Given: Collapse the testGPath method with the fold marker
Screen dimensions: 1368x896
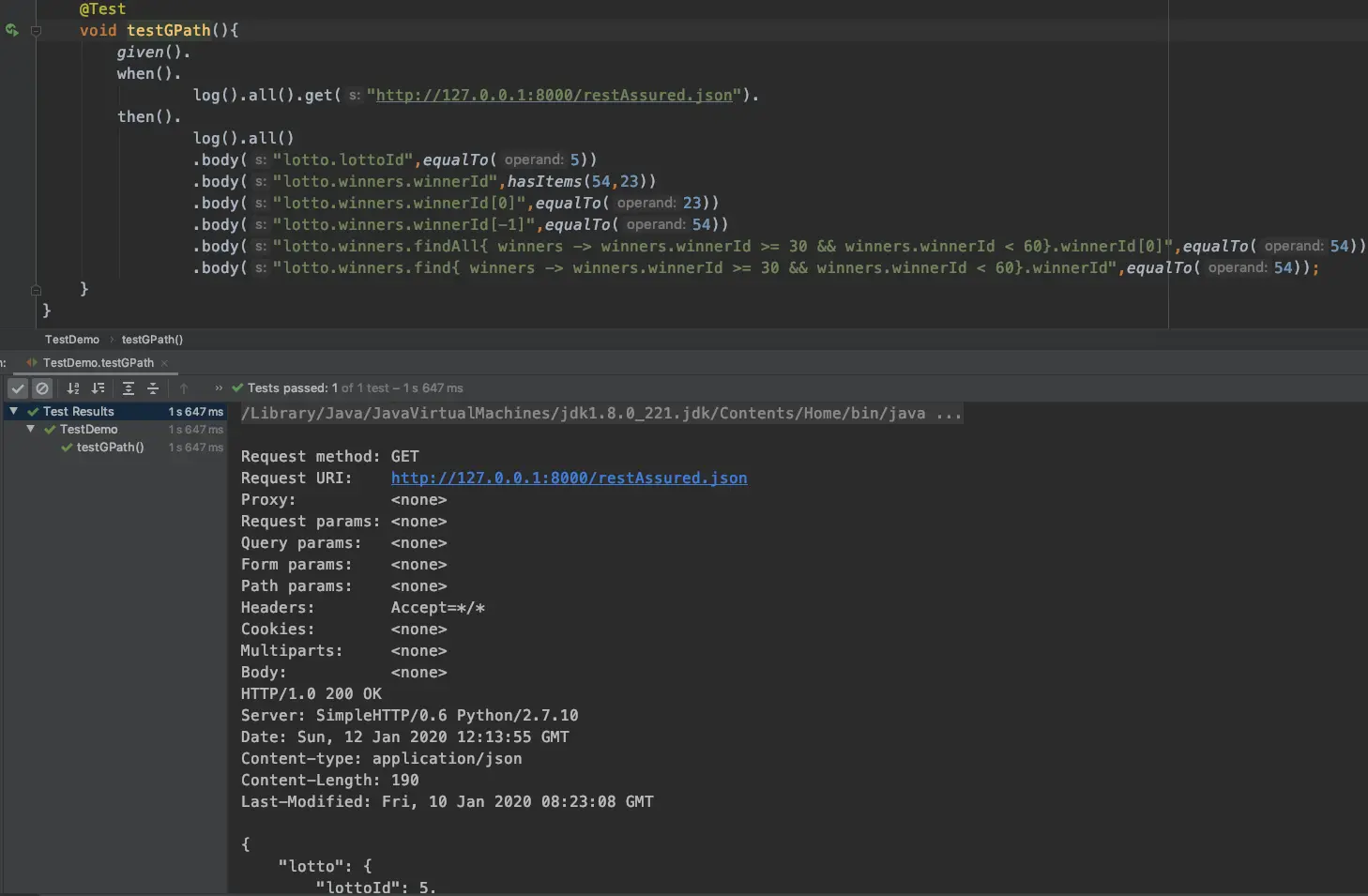Looking at the screenshot, I should (36, 30).
